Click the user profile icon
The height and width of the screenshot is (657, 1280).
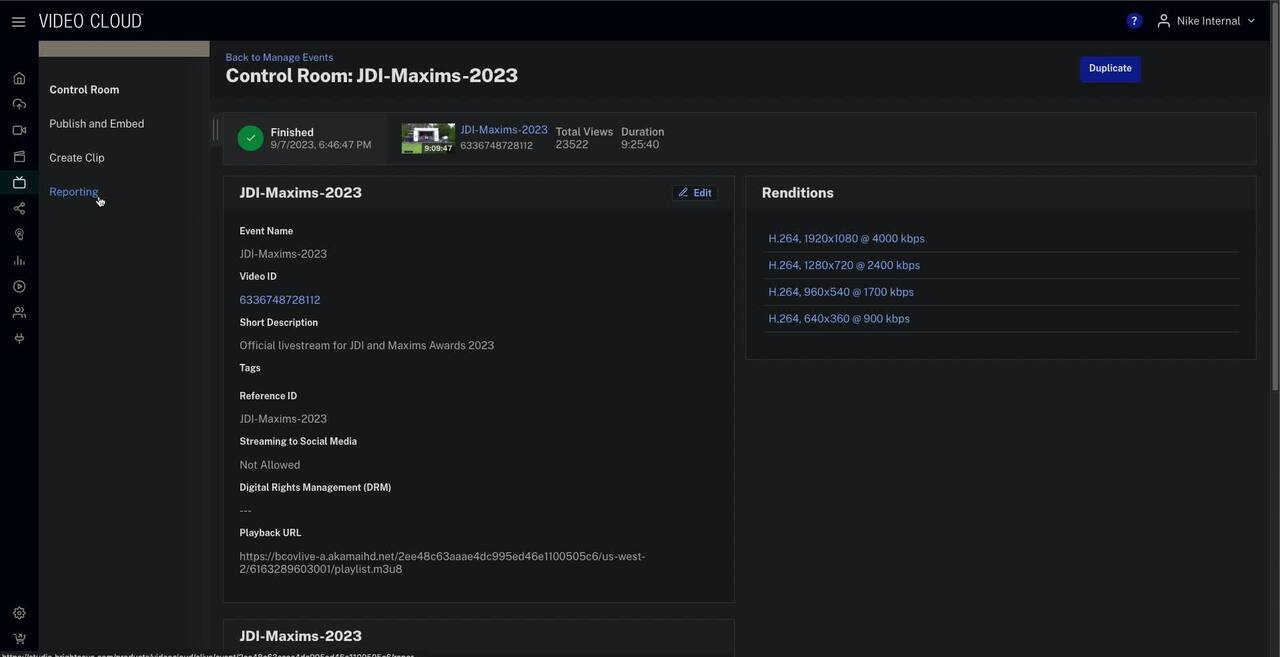tap(1163, 21)
